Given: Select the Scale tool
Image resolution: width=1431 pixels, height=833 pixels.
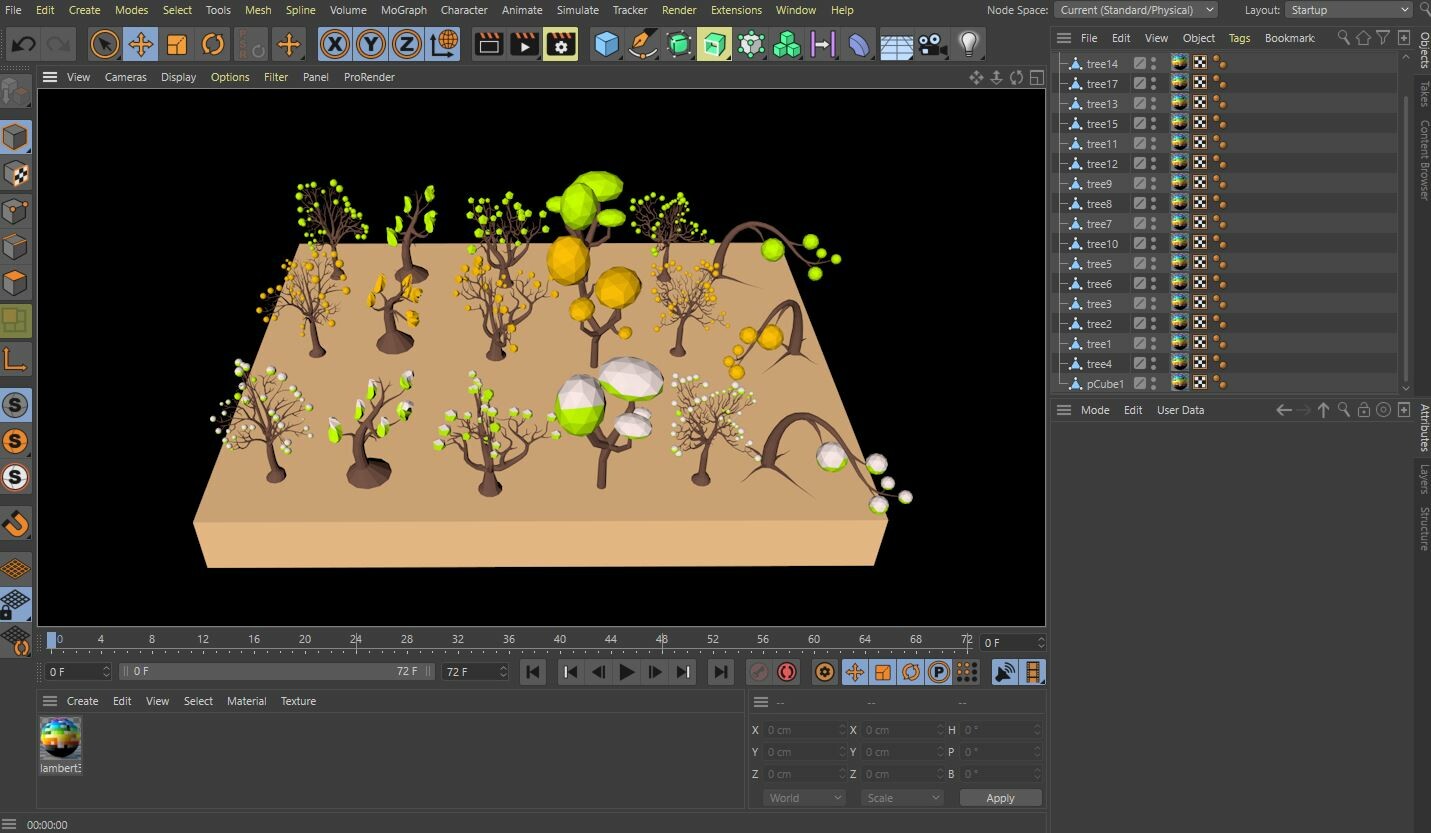Looking at the screenshot, I should 177,44.
